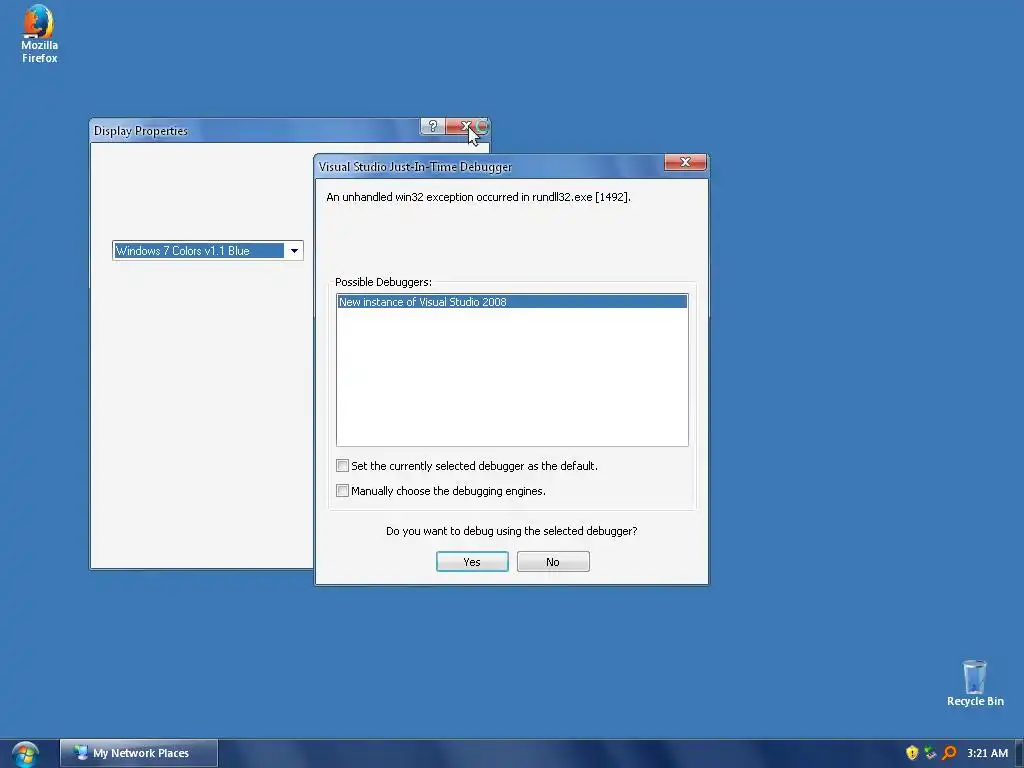The height and width of the screenshot is (768, 1024).
Task: Click Yes to debug with selected debugger
Action: point(472,562)
